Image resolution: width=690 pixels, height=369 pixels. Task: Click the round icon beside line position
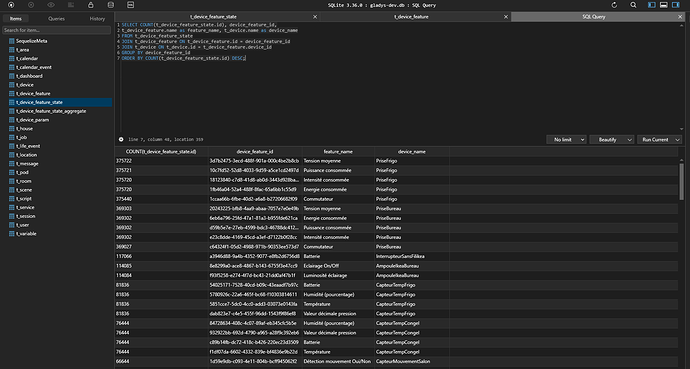coord(121,139)
